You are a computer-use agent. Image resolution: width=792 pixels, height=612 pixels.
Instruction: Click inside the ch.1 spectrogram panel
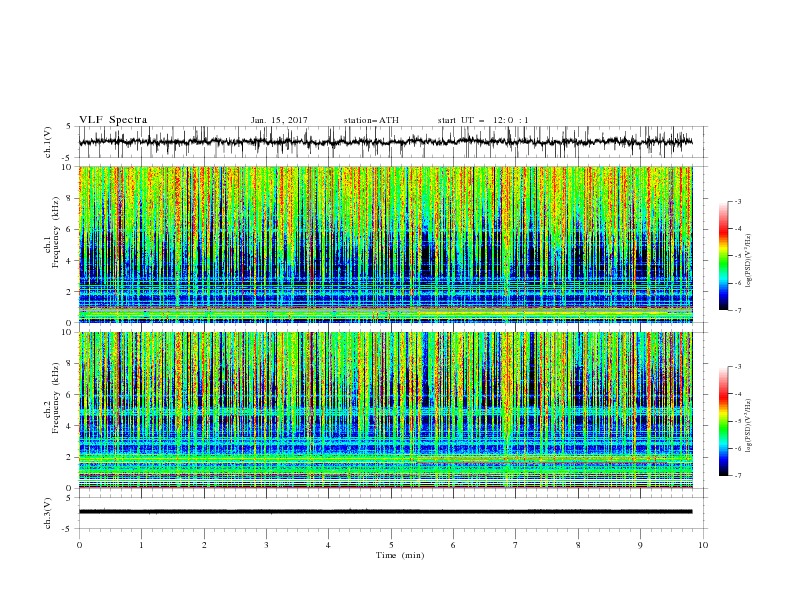tap(385, 244)
